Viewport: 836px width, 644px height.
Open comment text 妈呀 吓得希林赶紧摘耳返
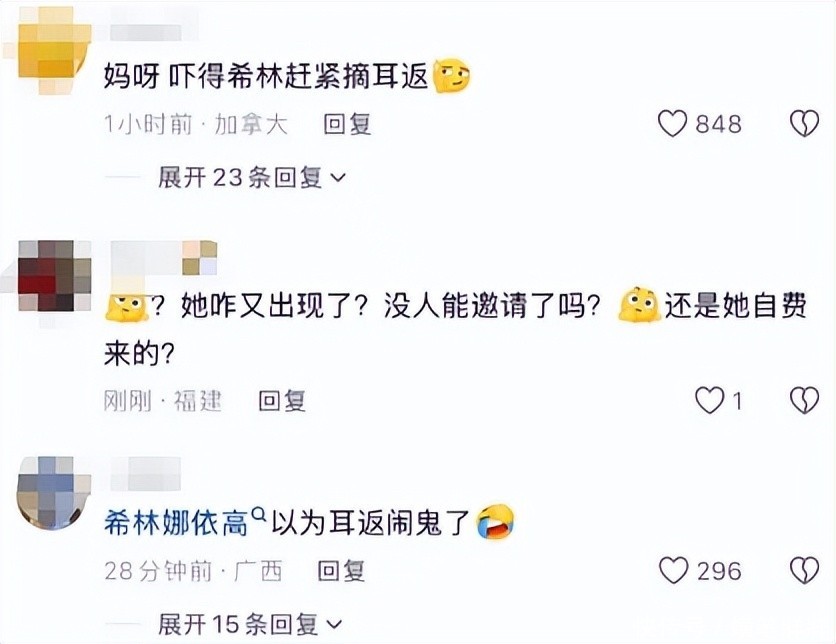tap(266, 77)
